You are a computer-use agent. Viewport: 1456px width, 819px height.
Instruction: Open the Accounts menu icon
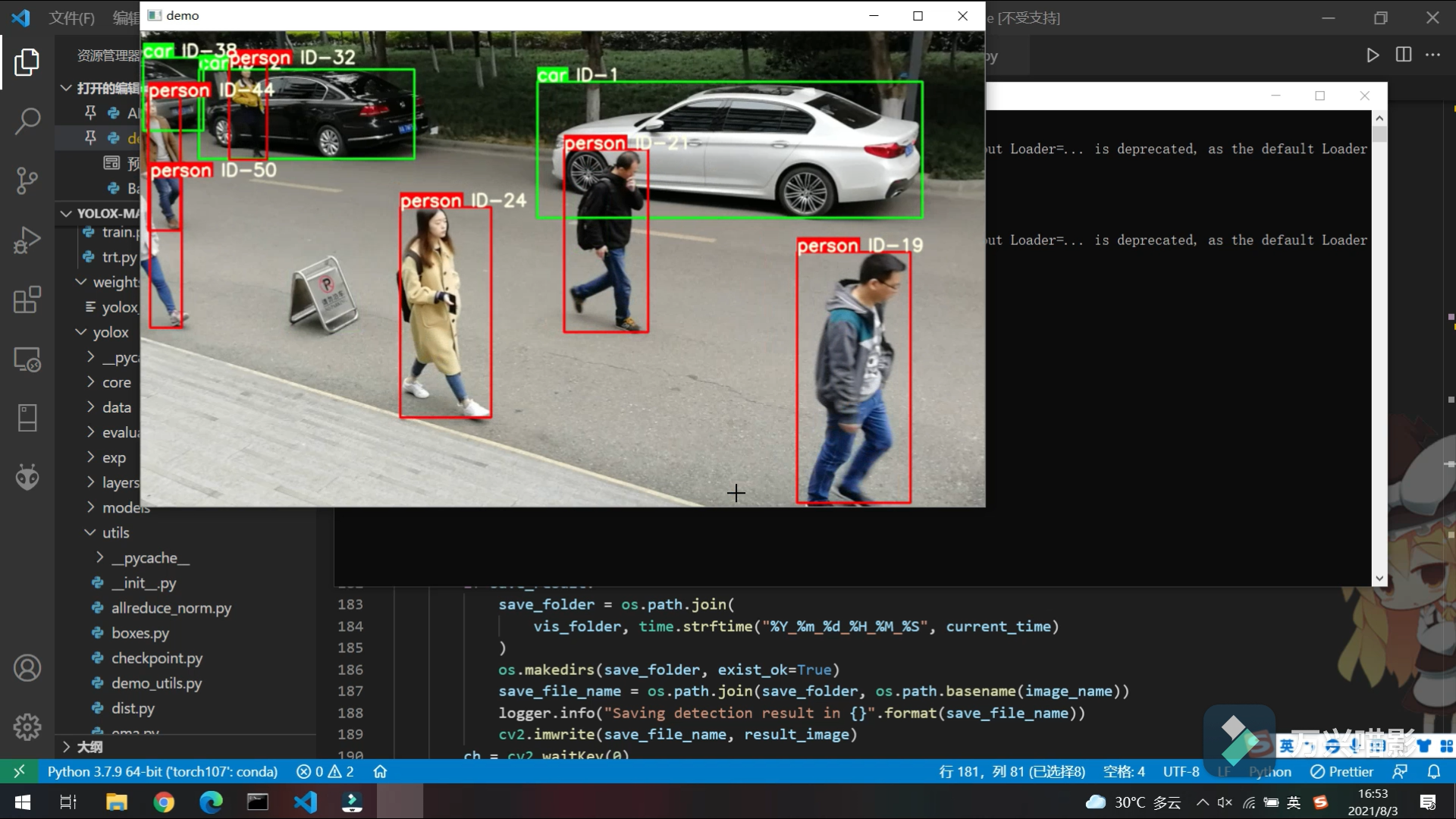(27, 668)
